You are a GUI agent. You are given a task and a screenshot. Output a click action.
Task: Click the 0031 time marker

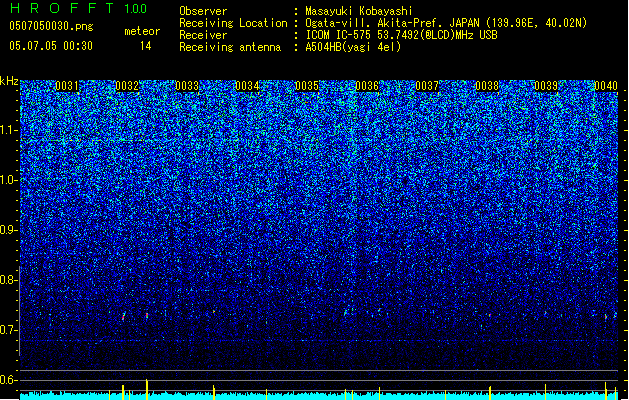pyautogui.click(x=67, y=86)
